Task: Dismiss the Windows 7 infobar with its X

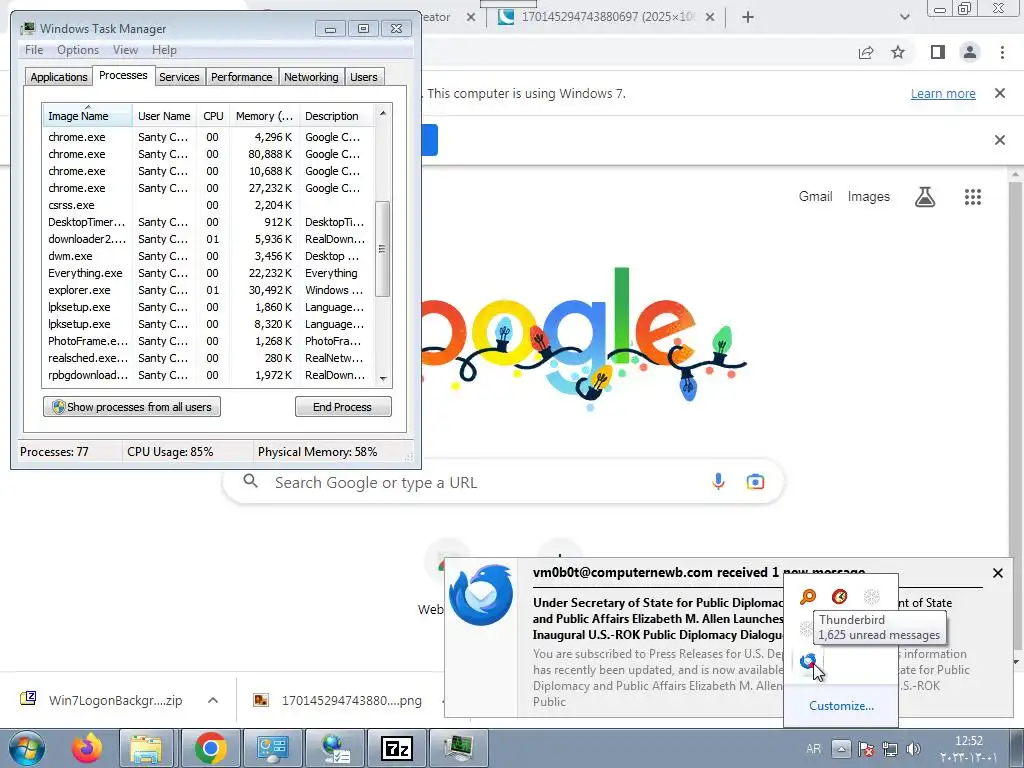Action: coord(1000,93)
